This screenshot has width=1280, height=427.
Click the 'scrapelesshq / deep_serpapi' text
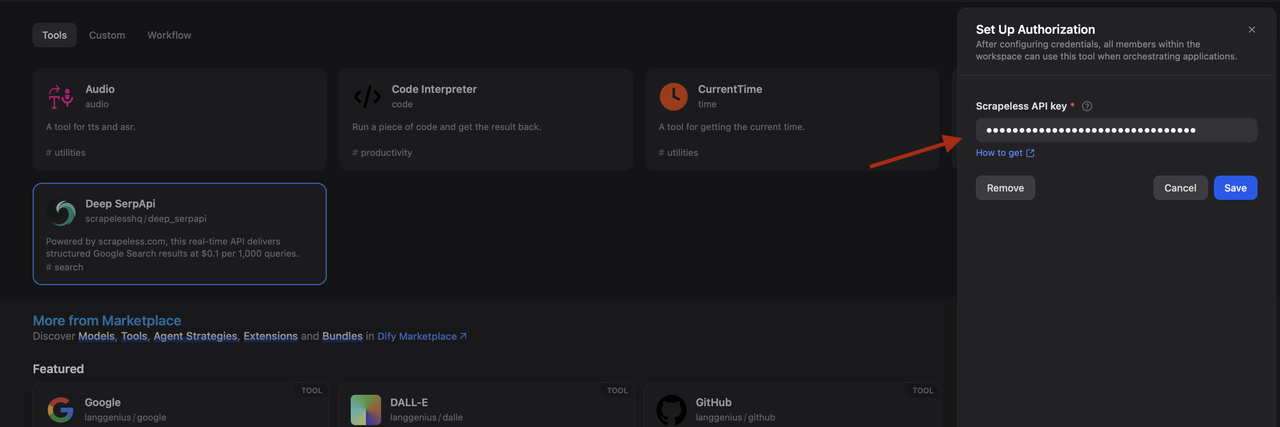point(146,218)
